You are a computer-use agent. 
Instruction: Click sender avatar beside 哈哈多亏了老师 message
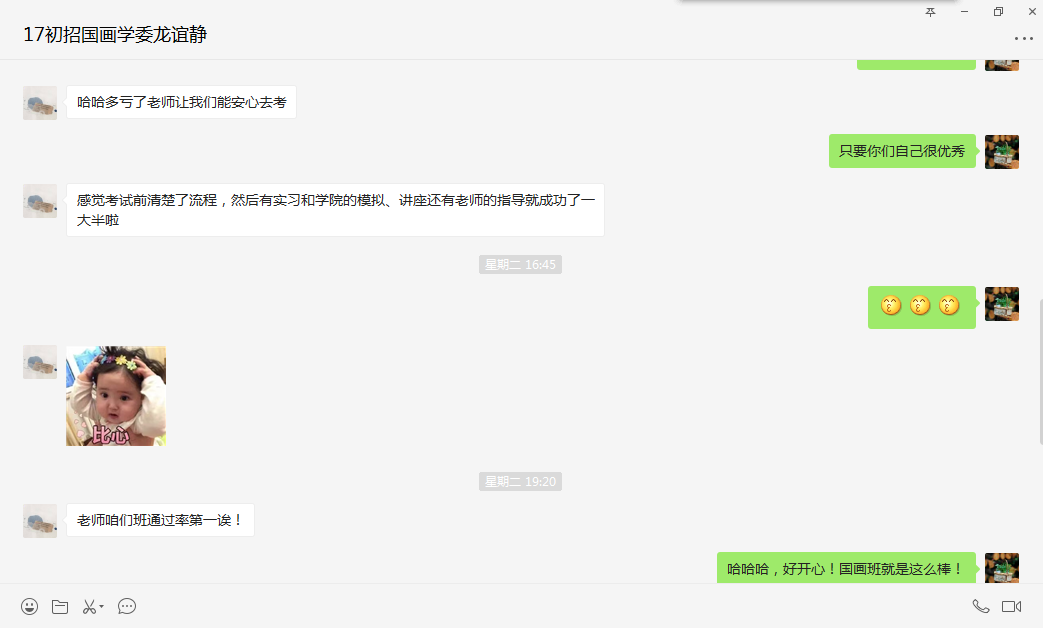tap(40, 102)
